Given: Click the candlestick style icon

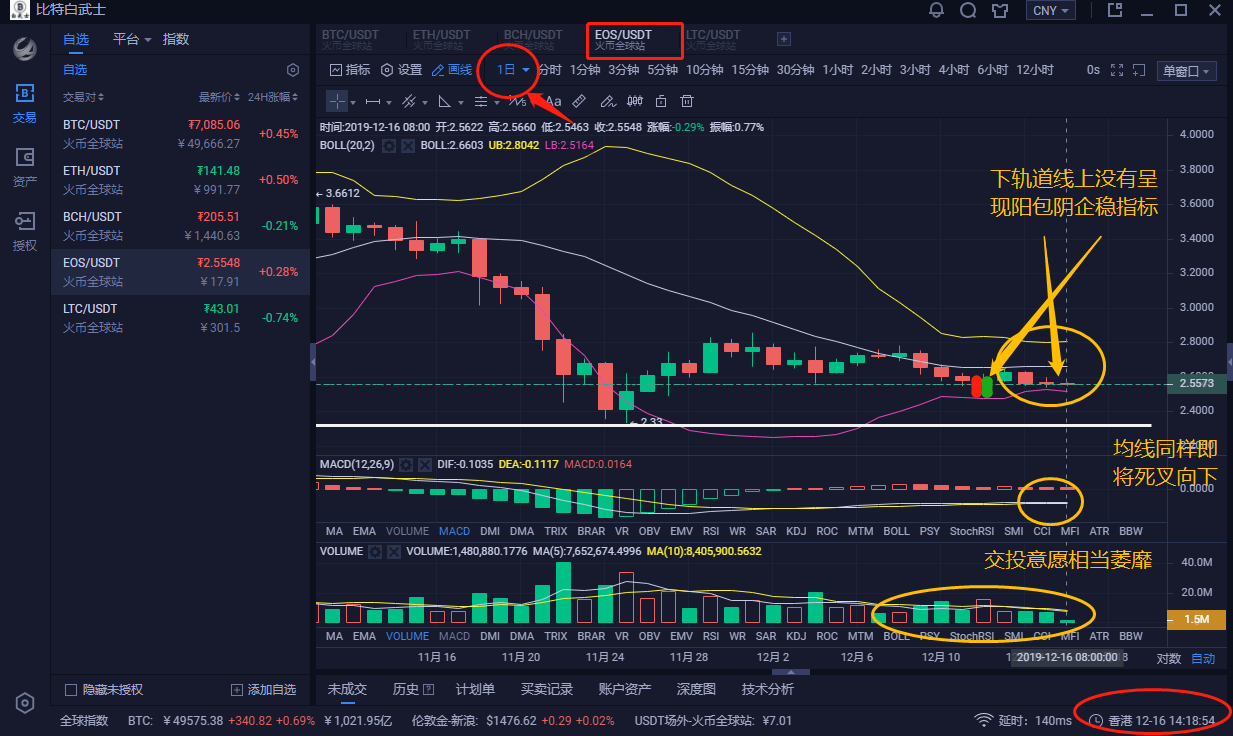Looking at the screenshot, I should (634, 101).
